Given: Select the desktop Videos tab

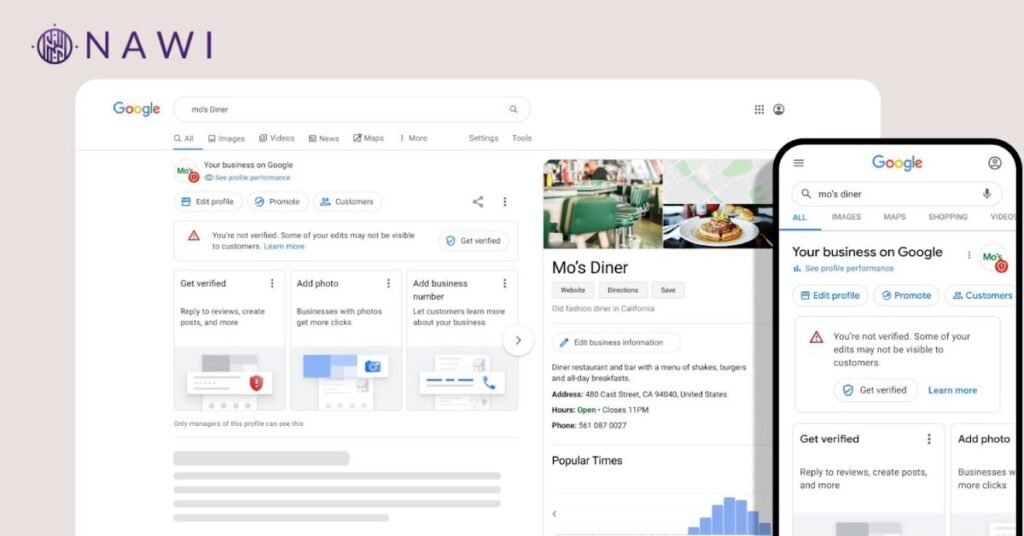Looking at the screenshot, I should [277, 138].
